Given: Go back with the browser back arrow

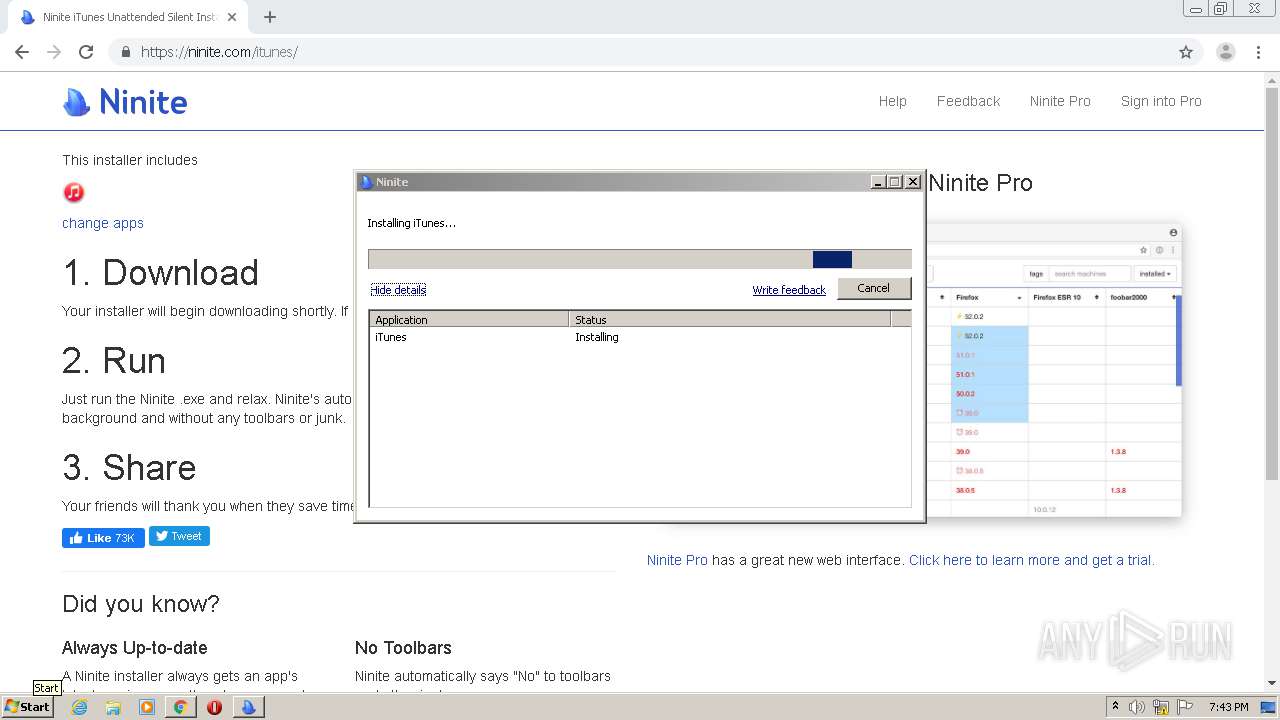Looking at the screenshot, I should 22,52.
